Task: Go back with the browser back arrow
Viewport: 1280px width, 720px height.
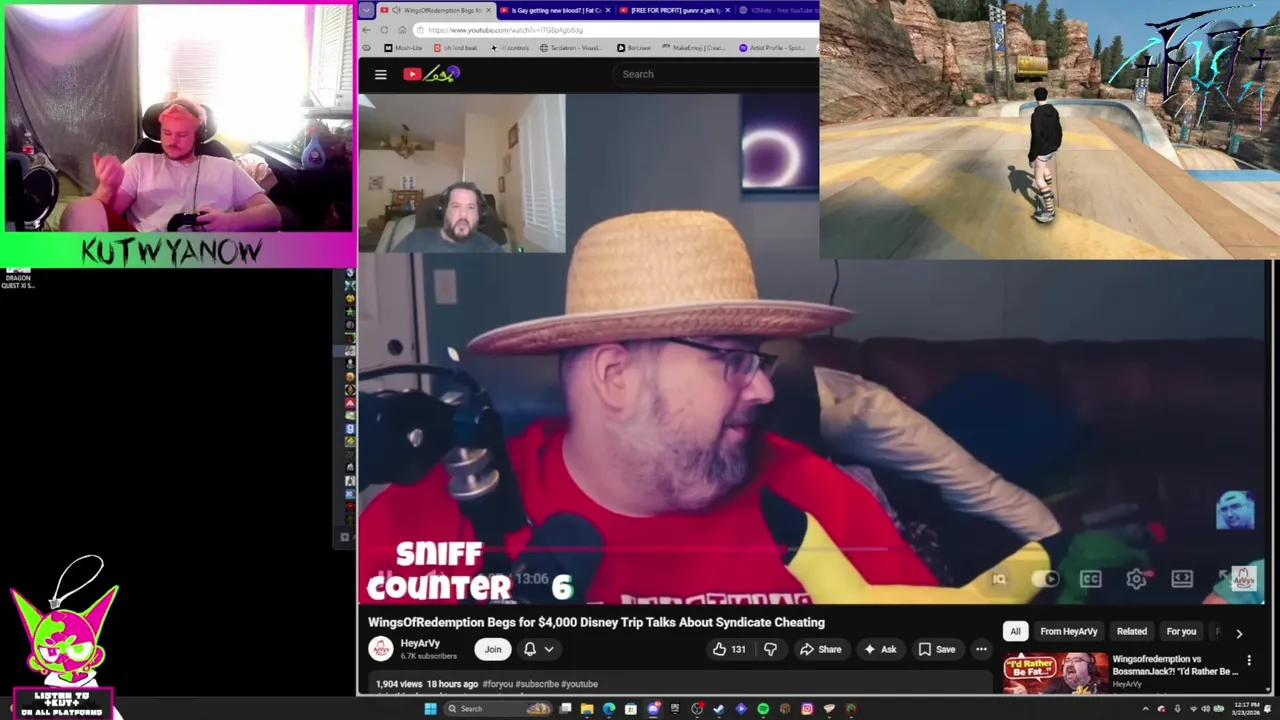Action: click(x=366, y=30)
